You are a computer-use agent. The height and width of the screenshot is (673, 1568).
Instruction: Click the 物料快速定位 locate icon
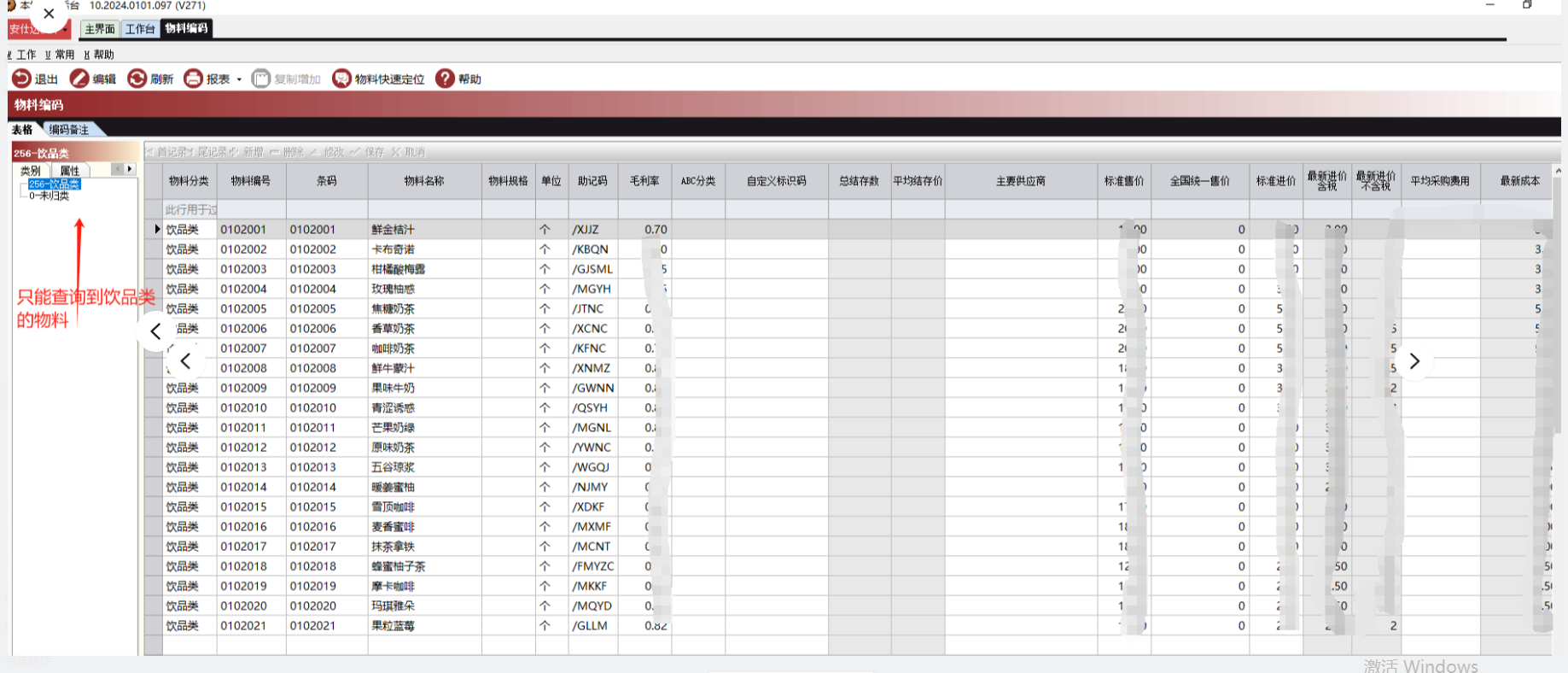click(341, 79)
